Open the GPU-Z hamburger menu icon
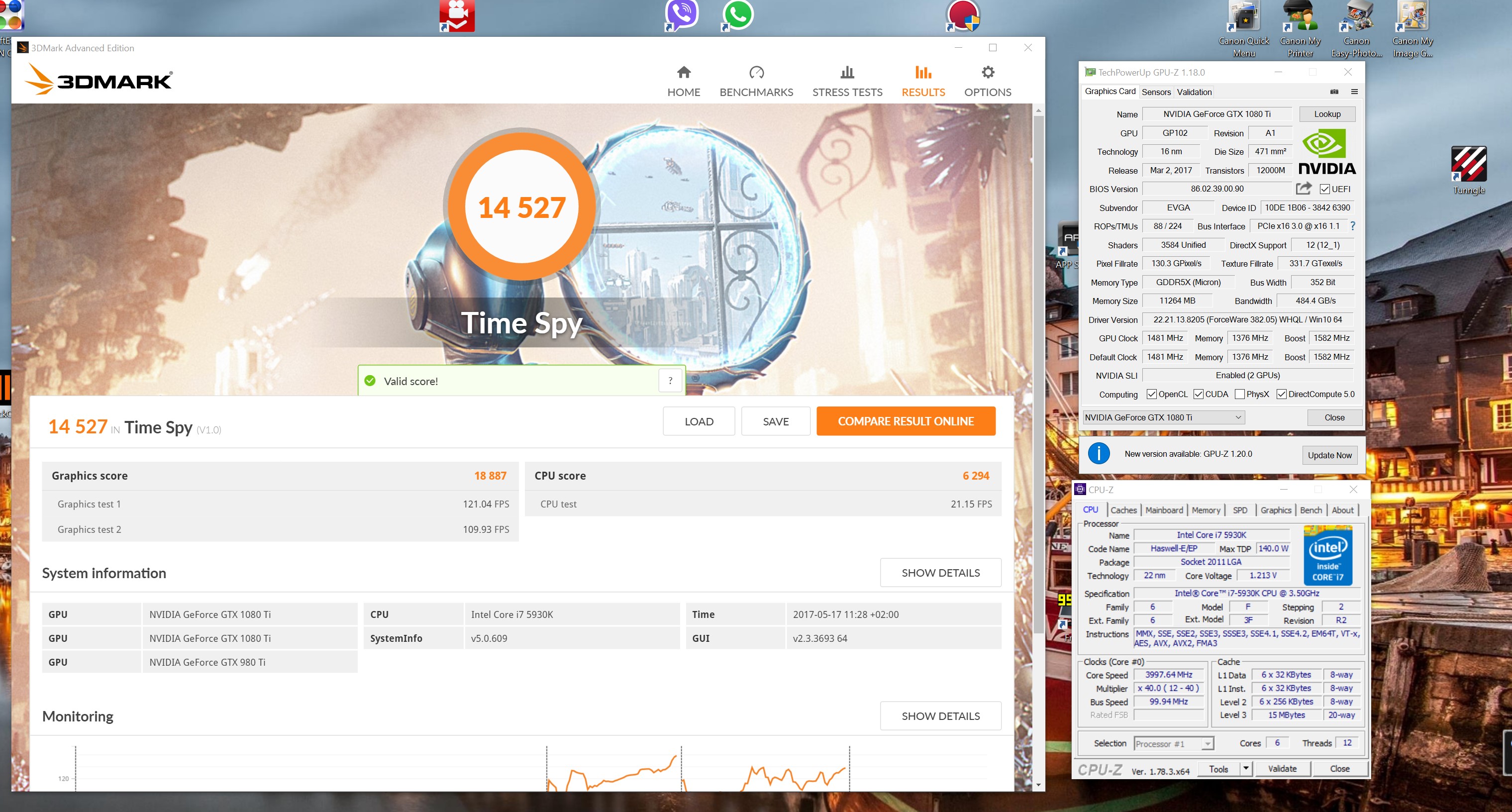The image size is (1512, 812). (x=1354, y=92)
